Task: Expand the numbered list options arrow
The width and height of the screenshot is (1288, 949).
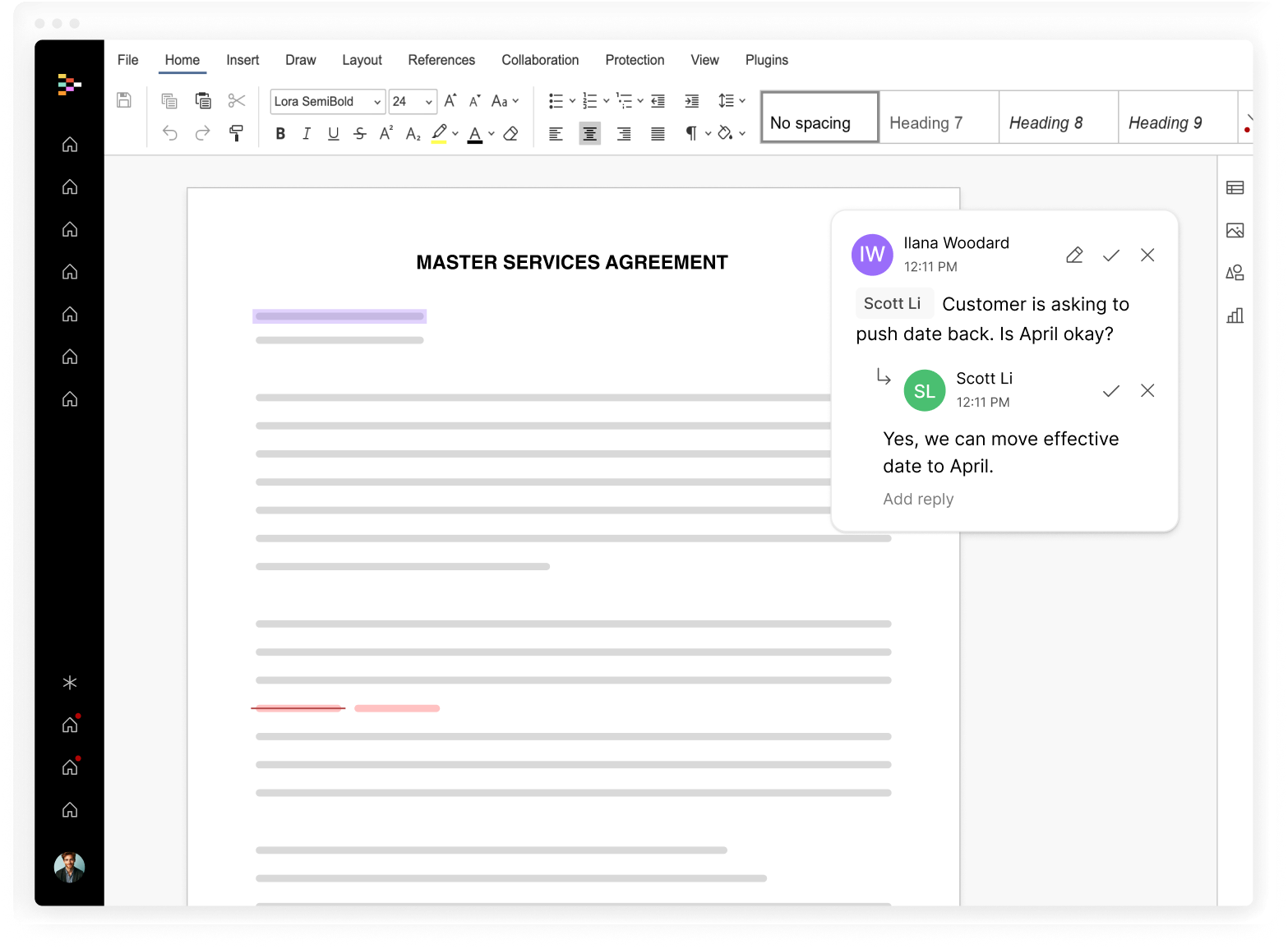Action: pos(607,101)
